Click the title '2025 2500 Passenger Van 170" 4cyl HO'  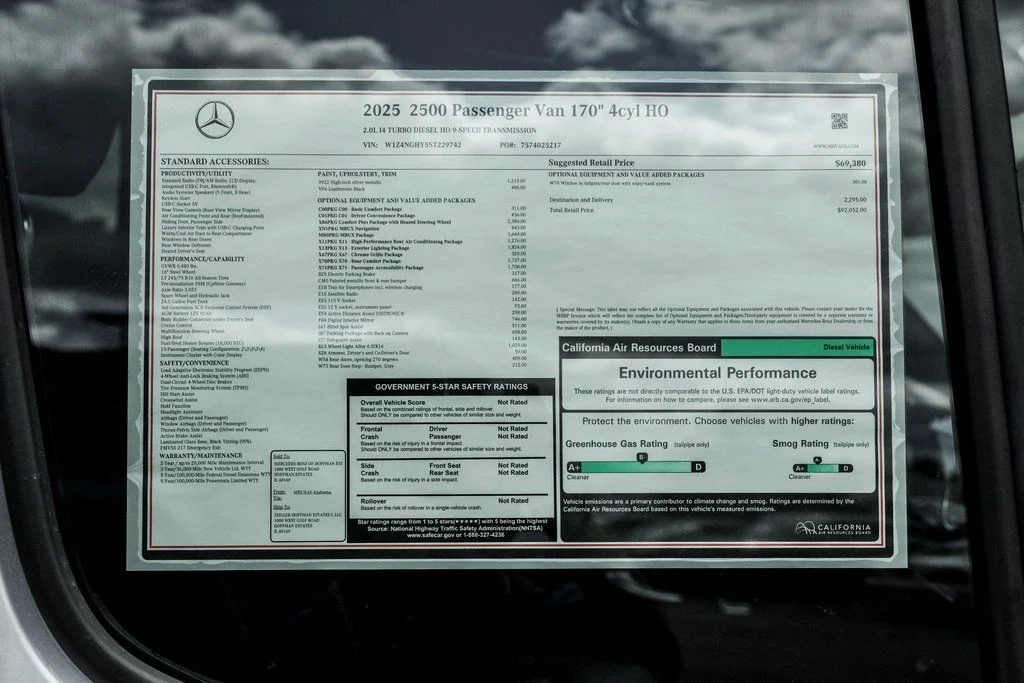(516, 110)
